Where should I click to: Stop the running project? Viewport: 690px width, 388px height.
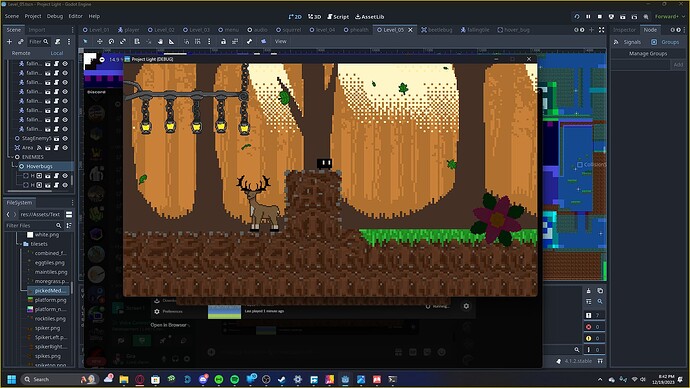[x=599, y=17]
